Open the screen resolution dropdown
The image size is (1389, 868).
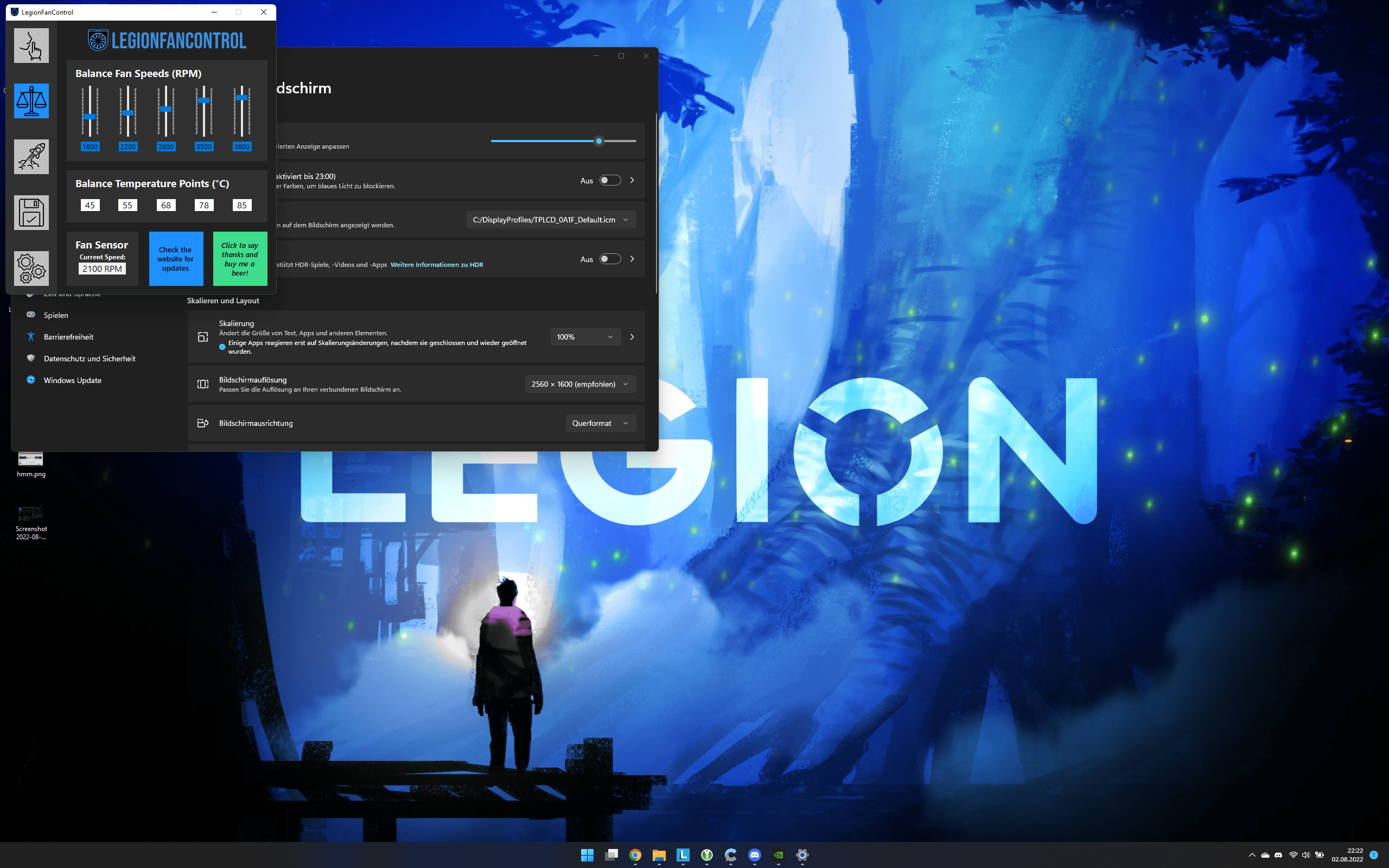[x=579, y=384]
